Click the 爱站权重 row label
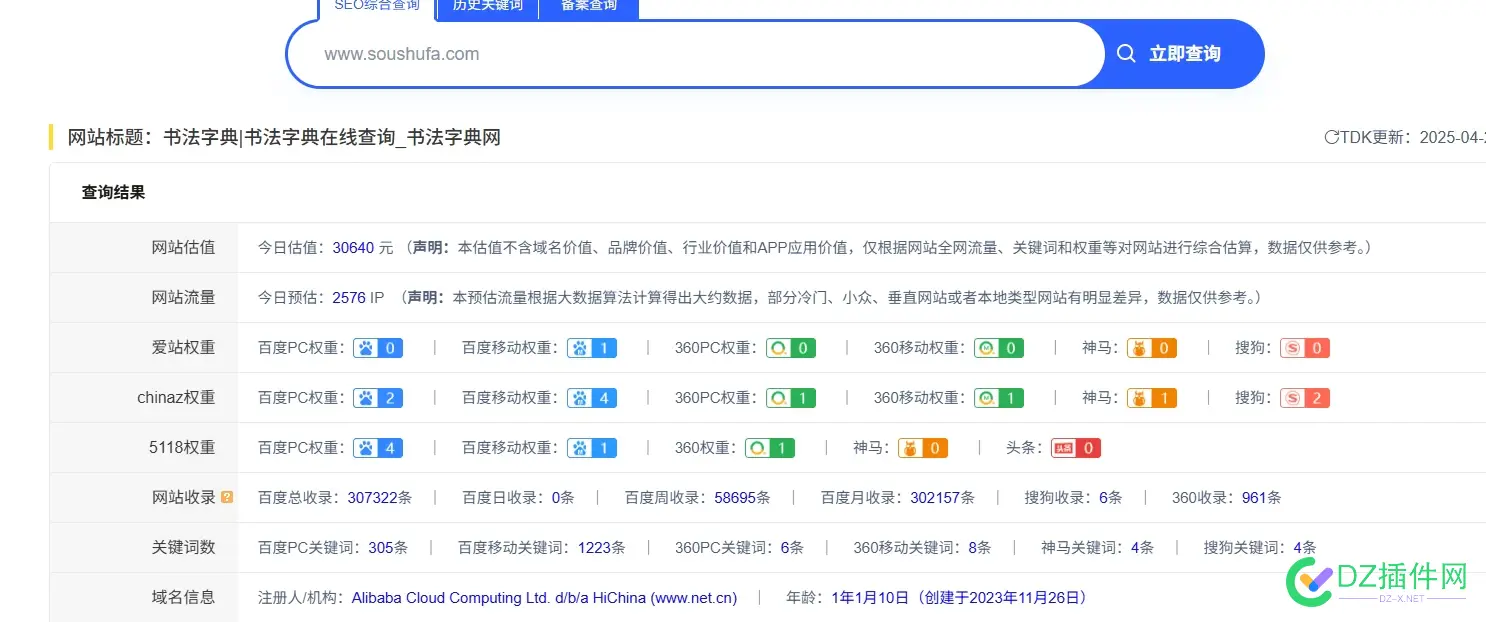Screen dimensions: 1486x622 pos(183,347)
